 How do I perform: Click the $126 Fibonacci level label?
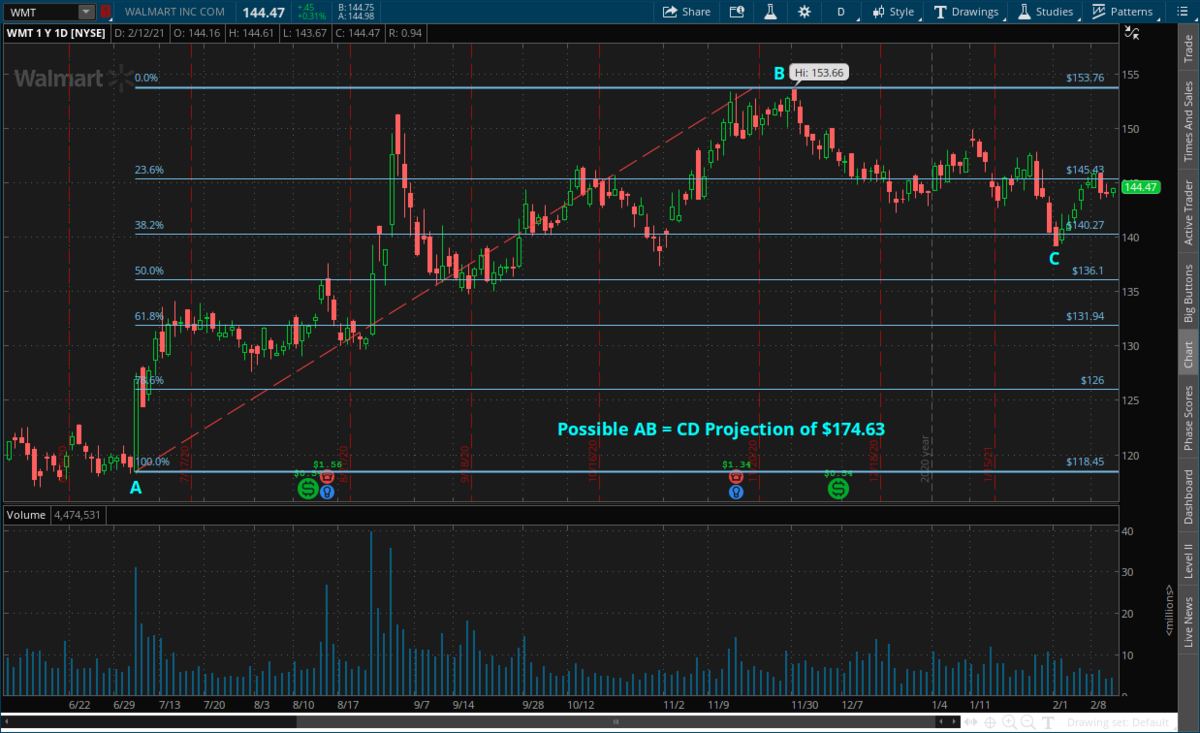click(1093, 381)
